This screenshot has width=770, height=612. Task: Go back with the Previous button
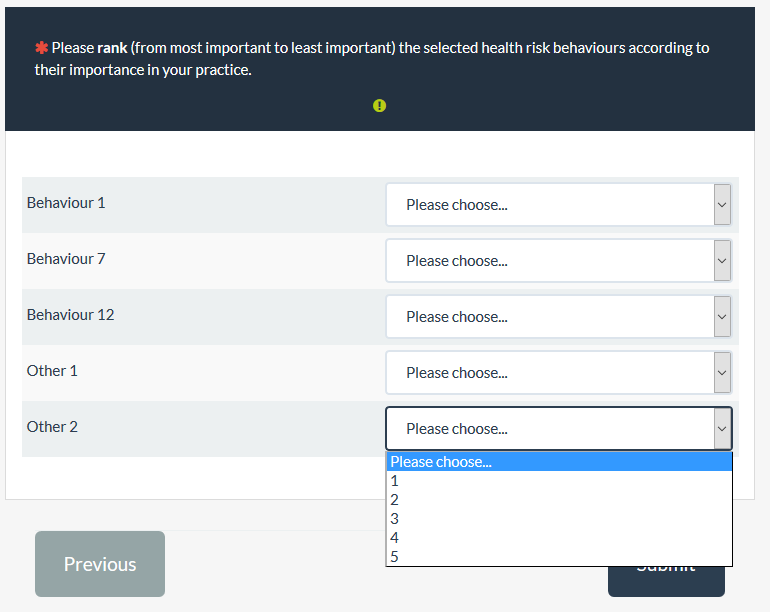click(100, 564)
